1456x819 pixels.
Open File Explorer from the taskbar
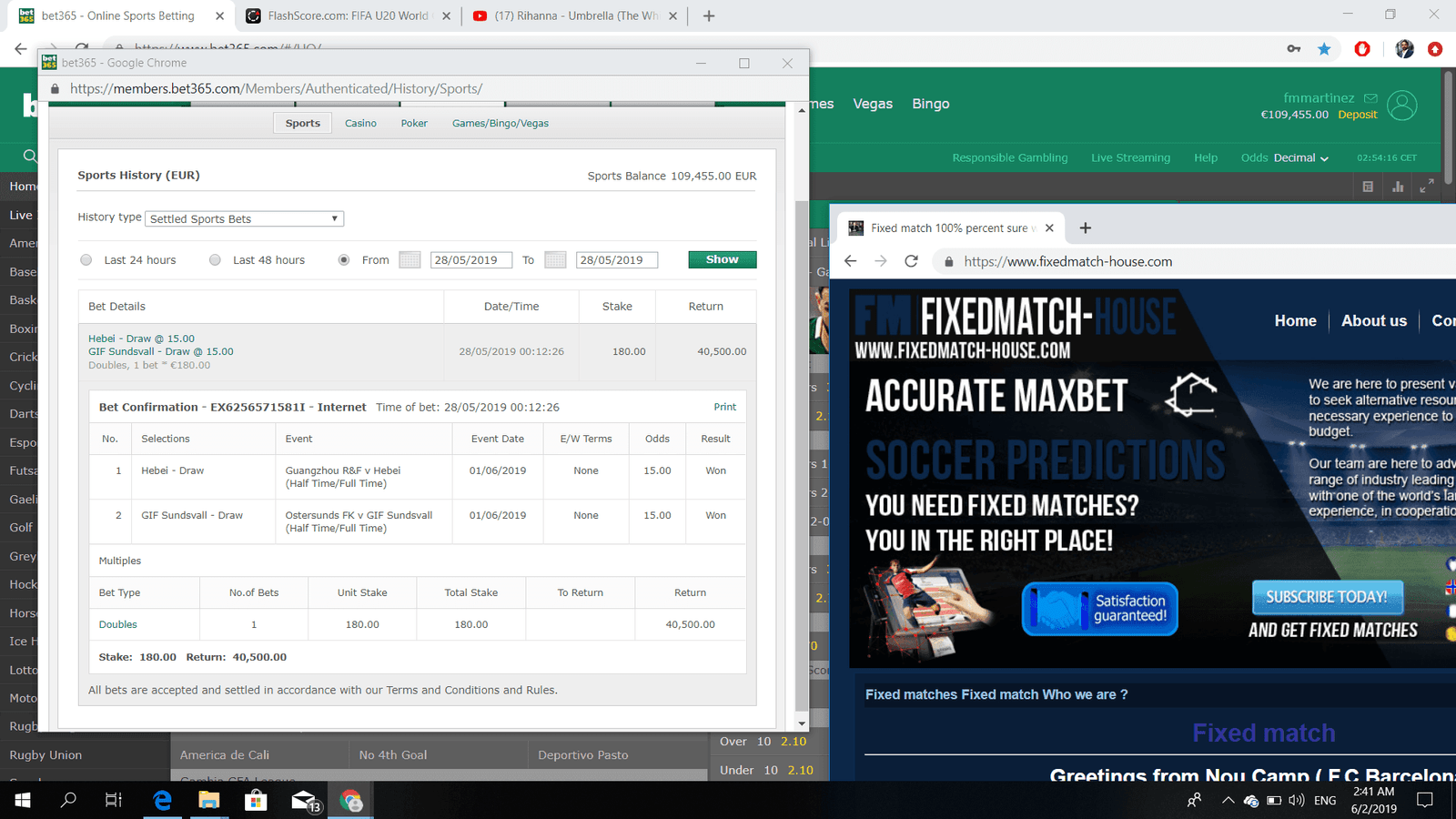pyautogui.click(x=209, y=801)
